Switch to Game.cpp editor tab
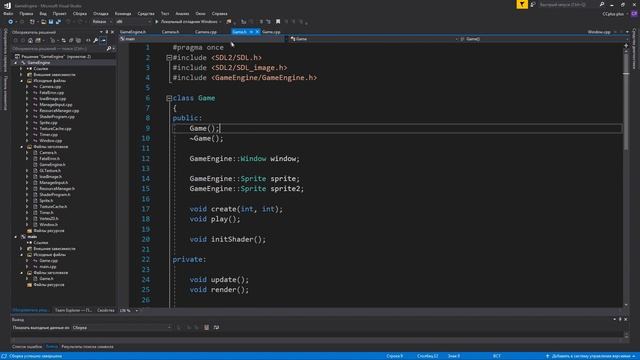 [x=271, y=32]
